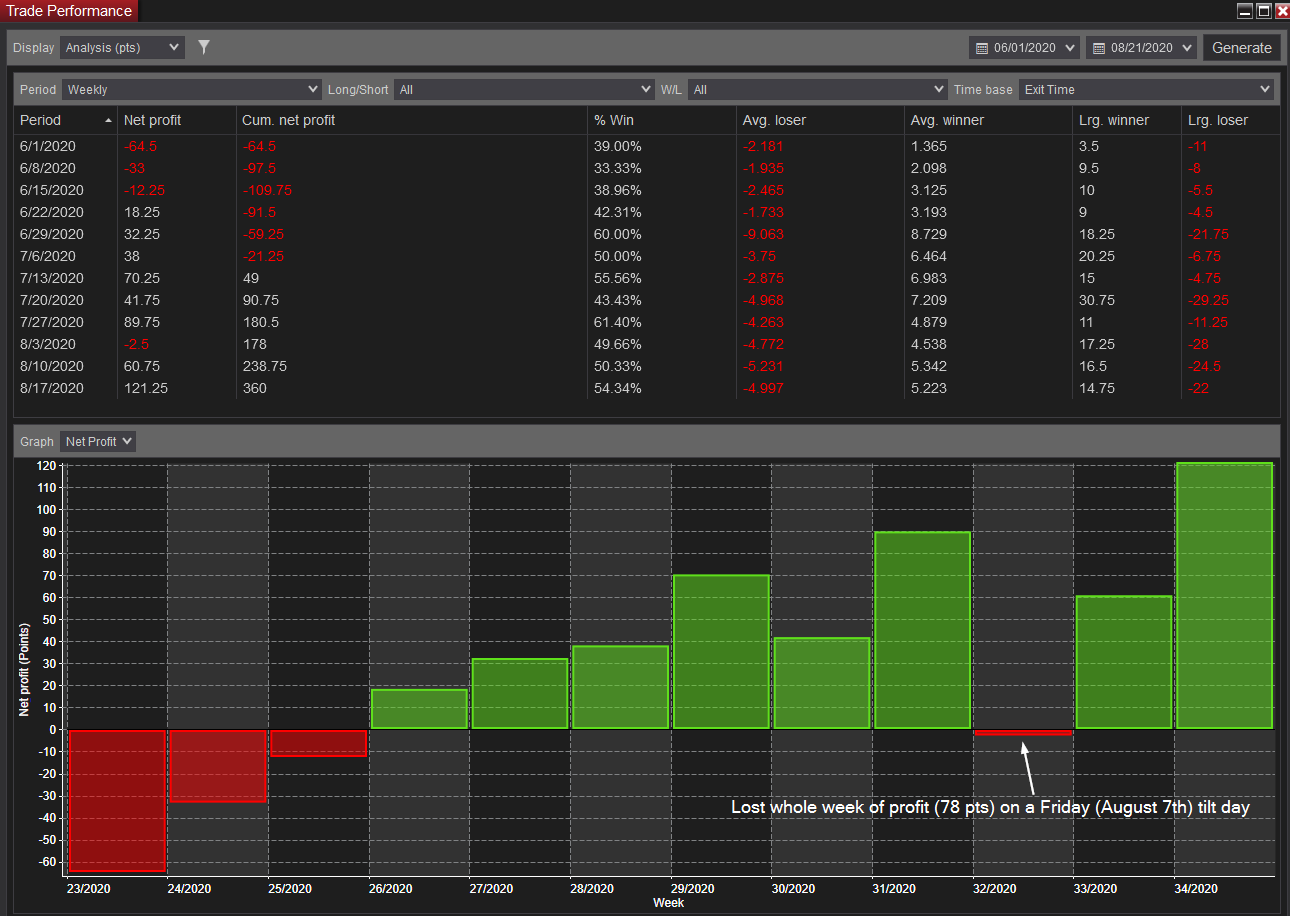Screen dimensions: 1290x916
Task: Click the start date calendar icon
Action: point(982,48)
